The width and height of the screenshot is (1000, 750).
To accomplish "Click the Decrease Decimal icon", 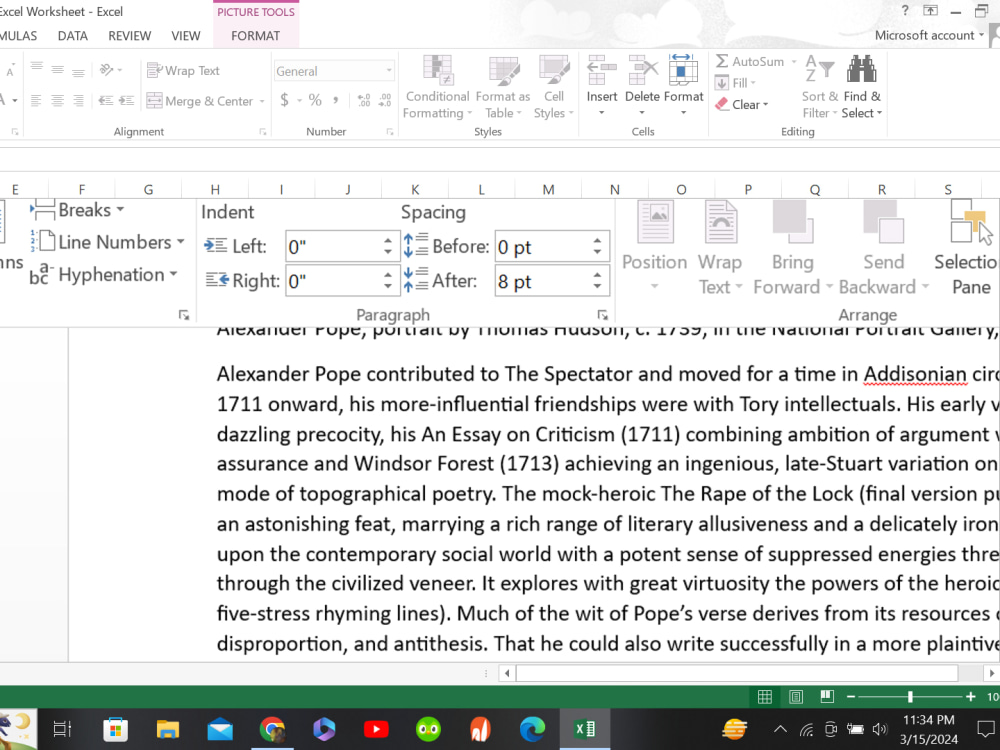I will [385, 100].
